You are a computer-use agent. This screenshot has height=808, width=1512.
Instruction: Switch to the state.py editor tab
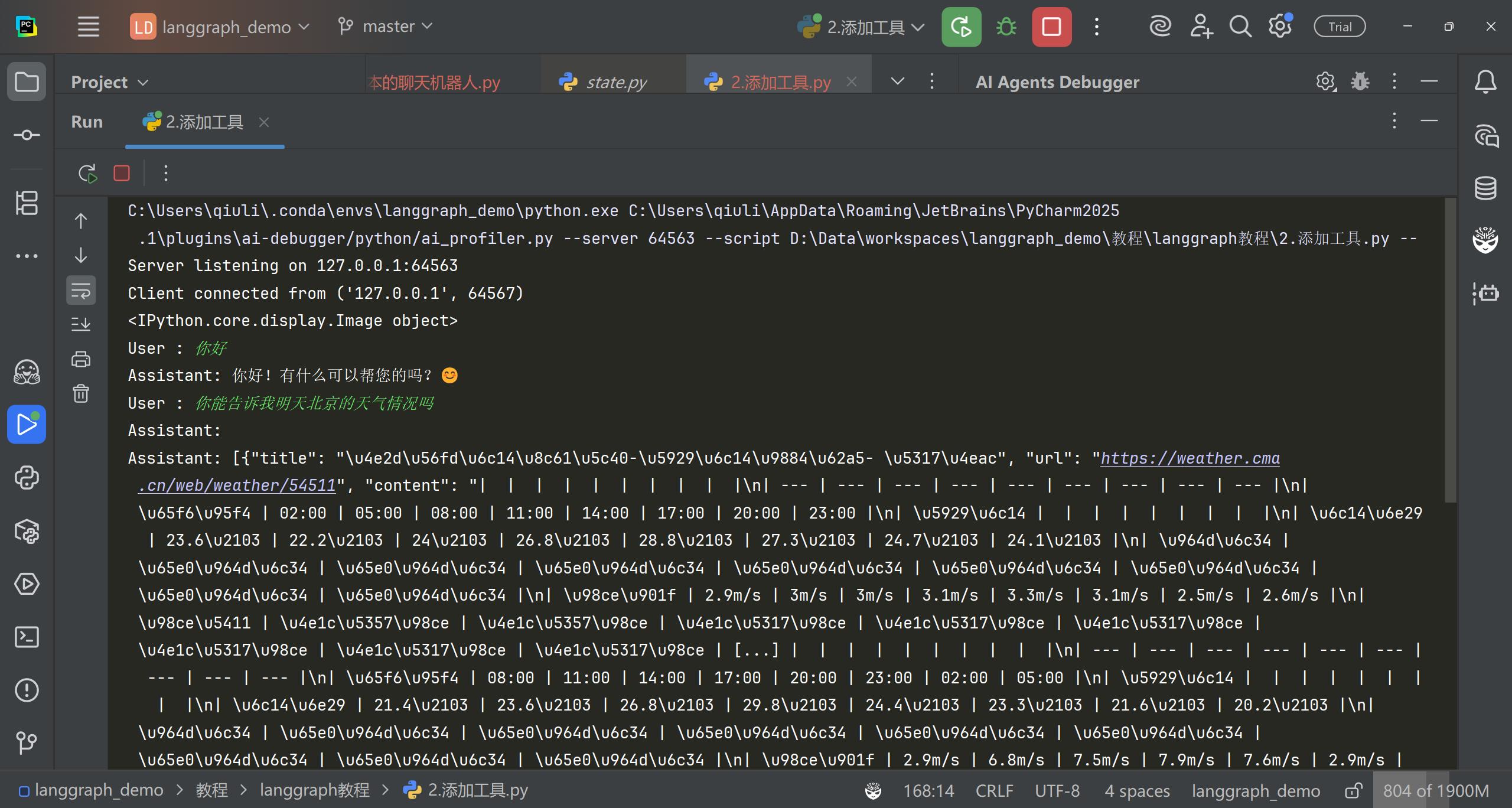[615, 82]
